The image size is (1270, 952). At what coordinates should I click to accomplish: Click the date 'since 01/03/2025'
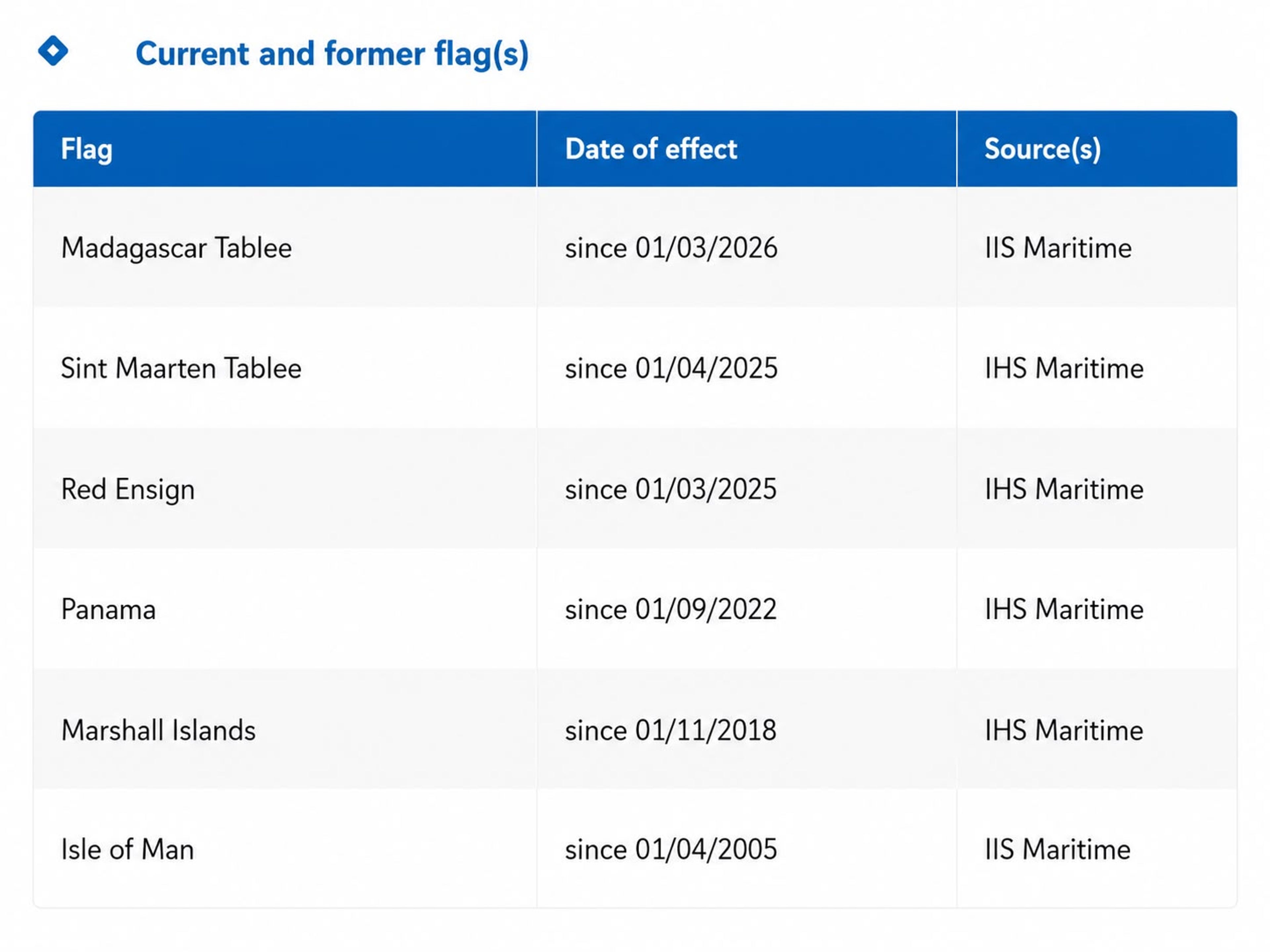point(671,490)
